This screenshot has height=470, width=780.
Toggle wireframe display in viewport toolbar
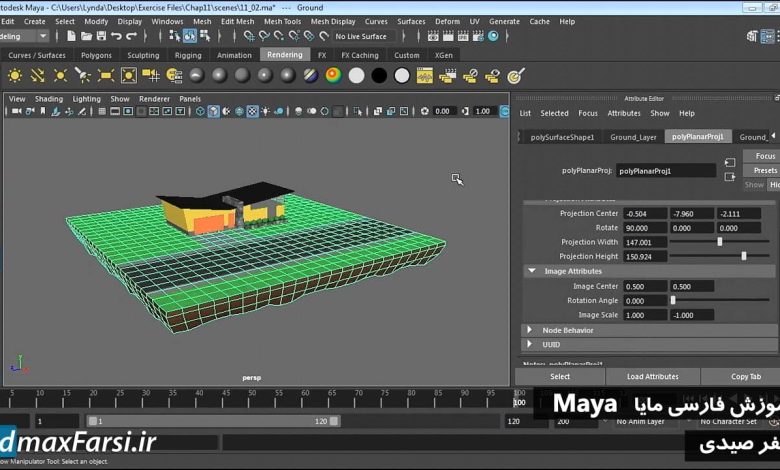199,111
